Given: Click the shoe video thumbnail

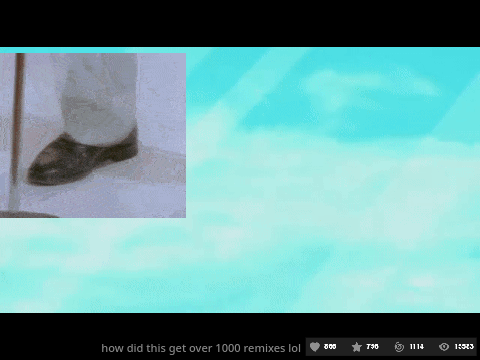Looking at the screenshot, I should point(93,135).
